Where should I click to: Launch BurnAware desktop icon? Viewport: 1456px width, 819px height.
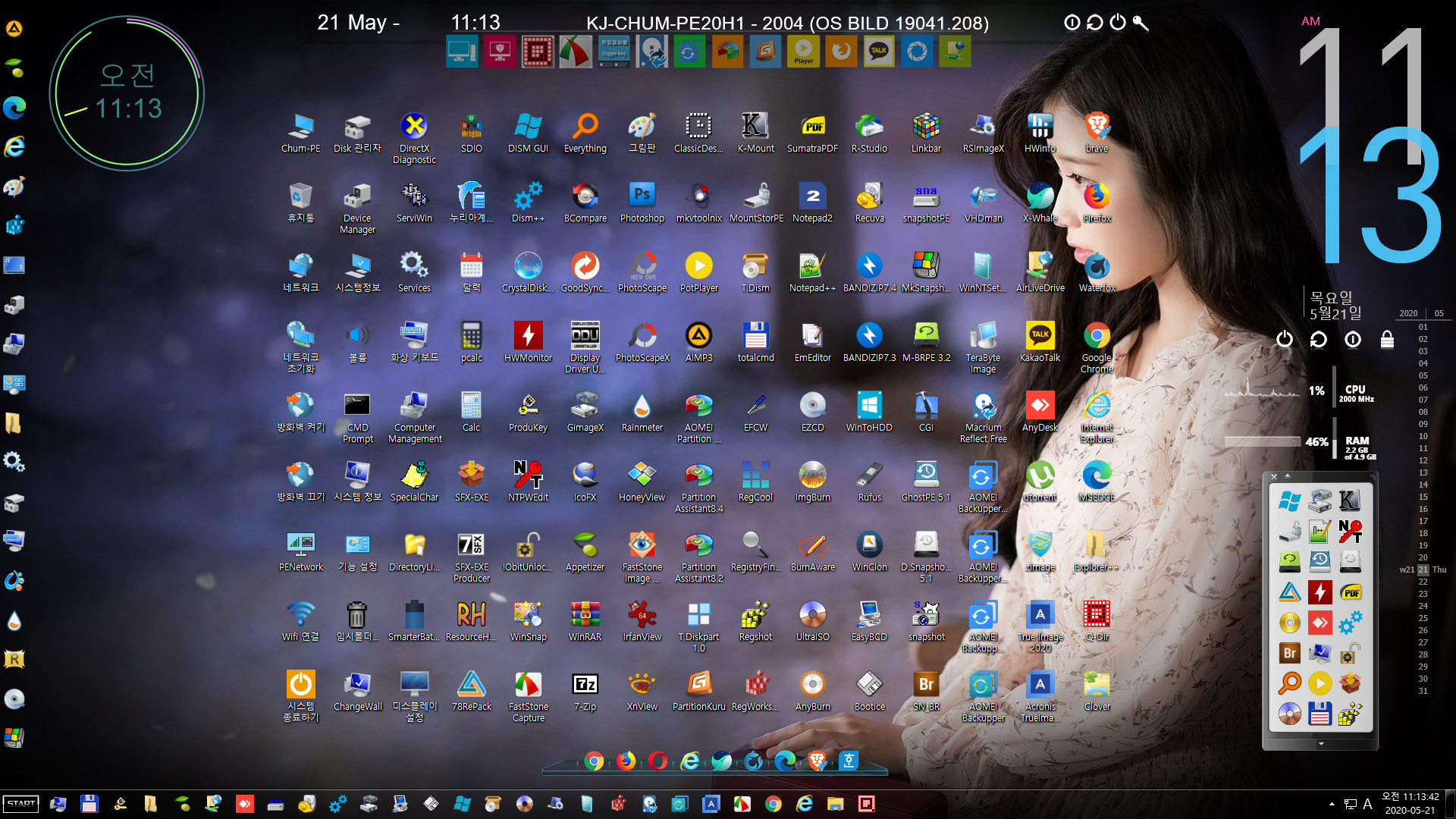[812, 552]
